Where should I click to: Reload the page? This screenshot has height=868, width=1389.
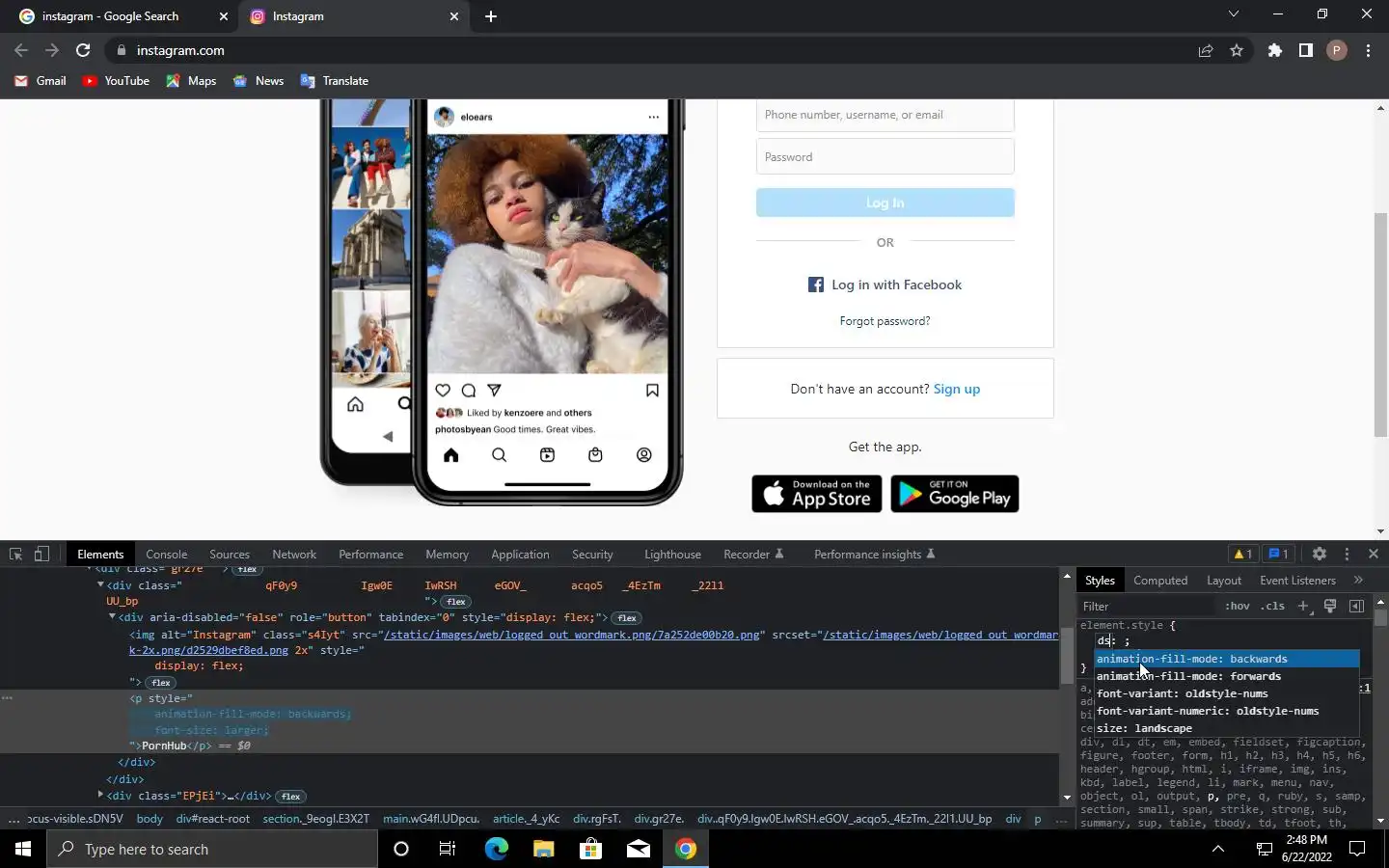tap(83, 50)
